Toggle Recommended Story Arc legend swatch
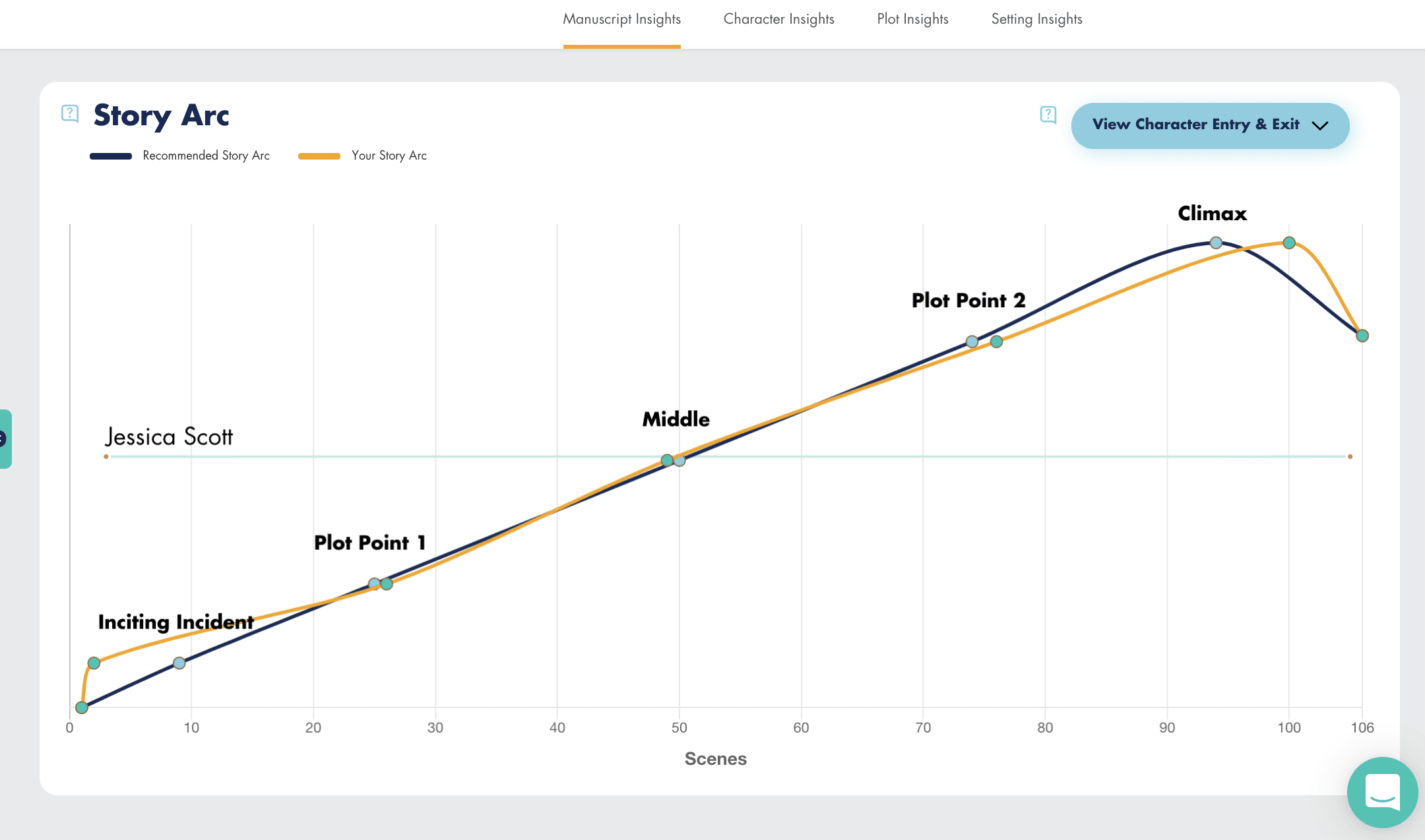The image size is (1425, 840). tap(111, 156)
